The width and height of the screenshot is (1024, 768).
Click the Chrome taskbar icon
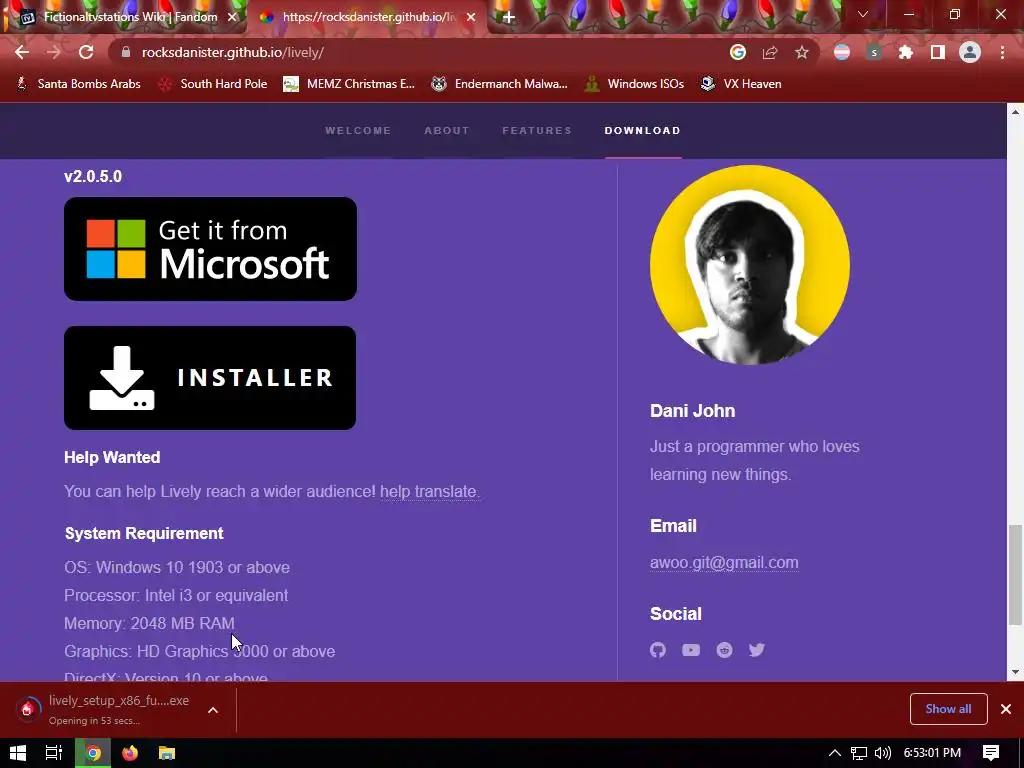pos(93,753)
